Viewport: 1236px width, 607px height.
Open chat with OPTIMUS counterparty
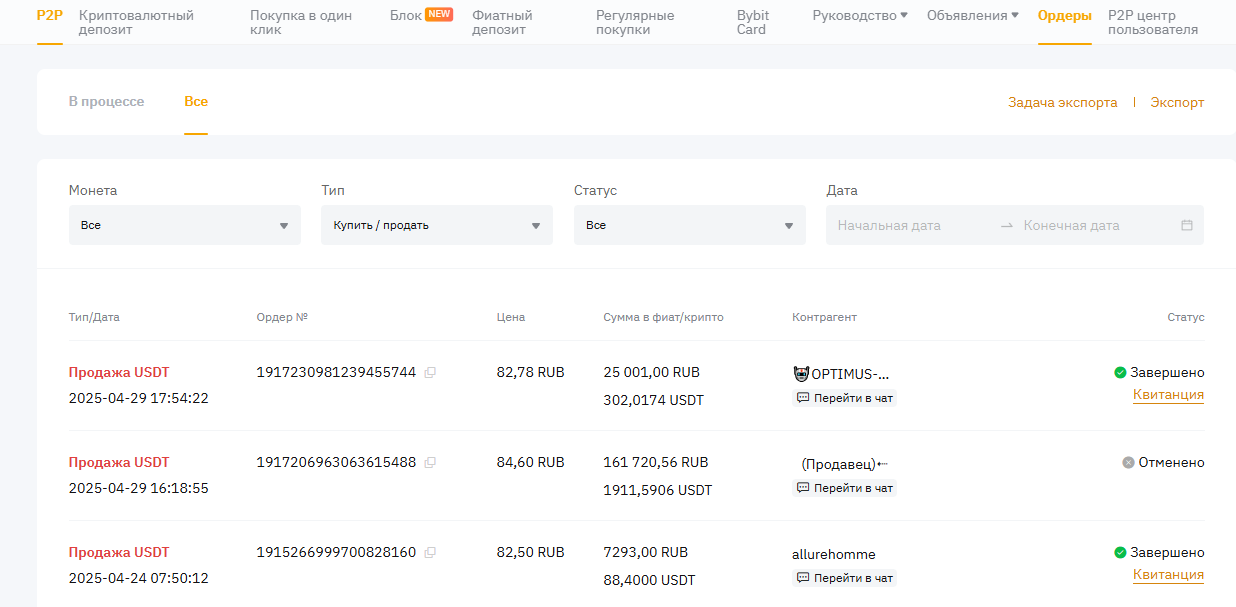click(845, 398)
